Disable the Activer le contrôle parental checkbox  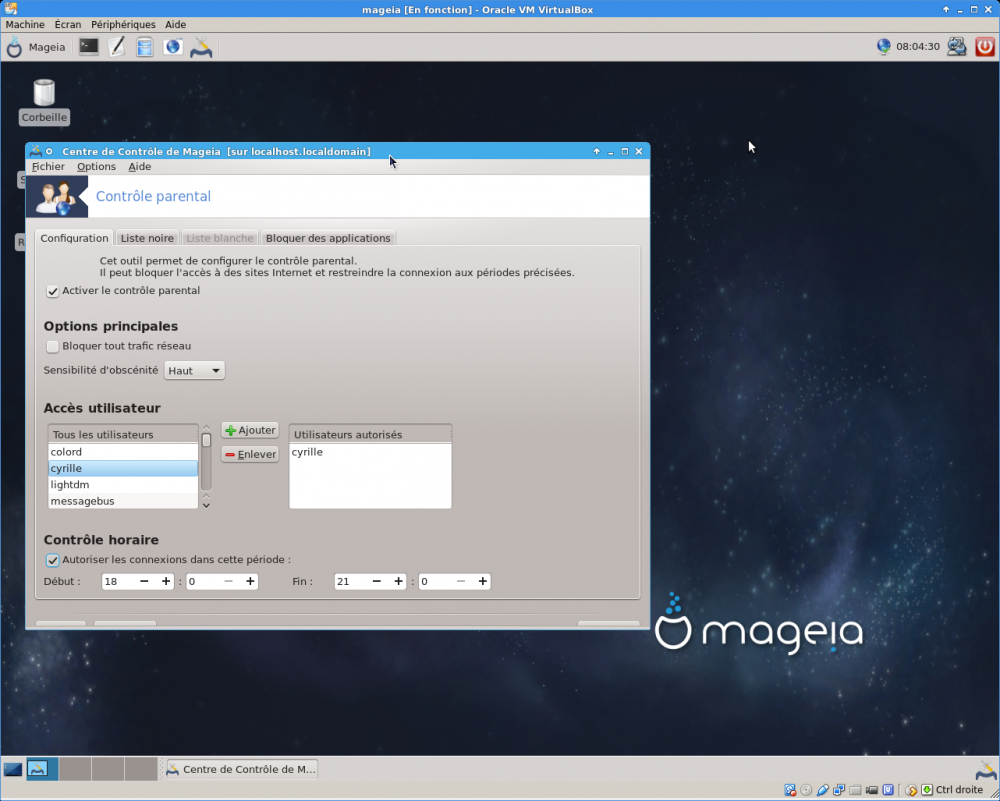52,291
